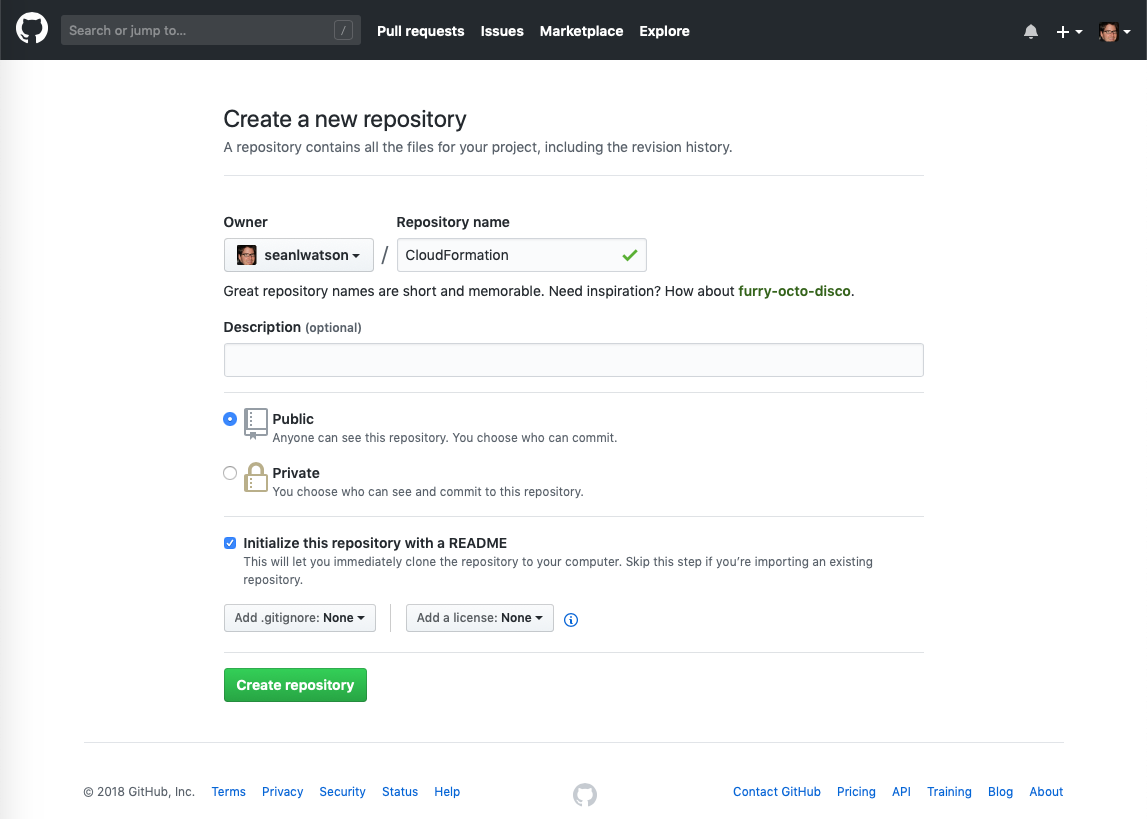Open Explore in top navigation
Viewport: 1147px width, 819px height.
[664, 31]
